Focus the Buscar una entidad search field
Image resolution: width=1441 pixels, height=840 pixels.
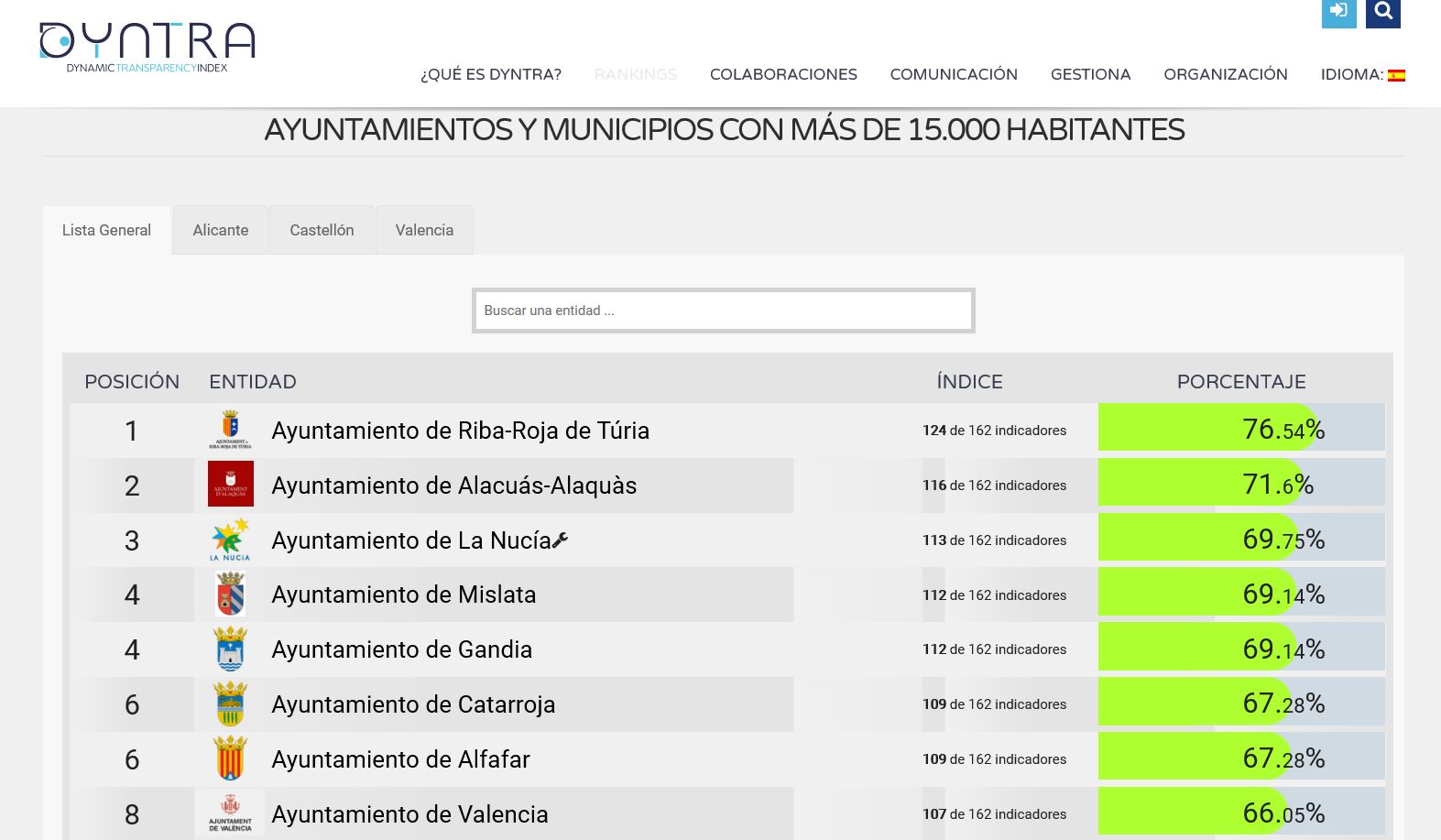tap(723, 311)
